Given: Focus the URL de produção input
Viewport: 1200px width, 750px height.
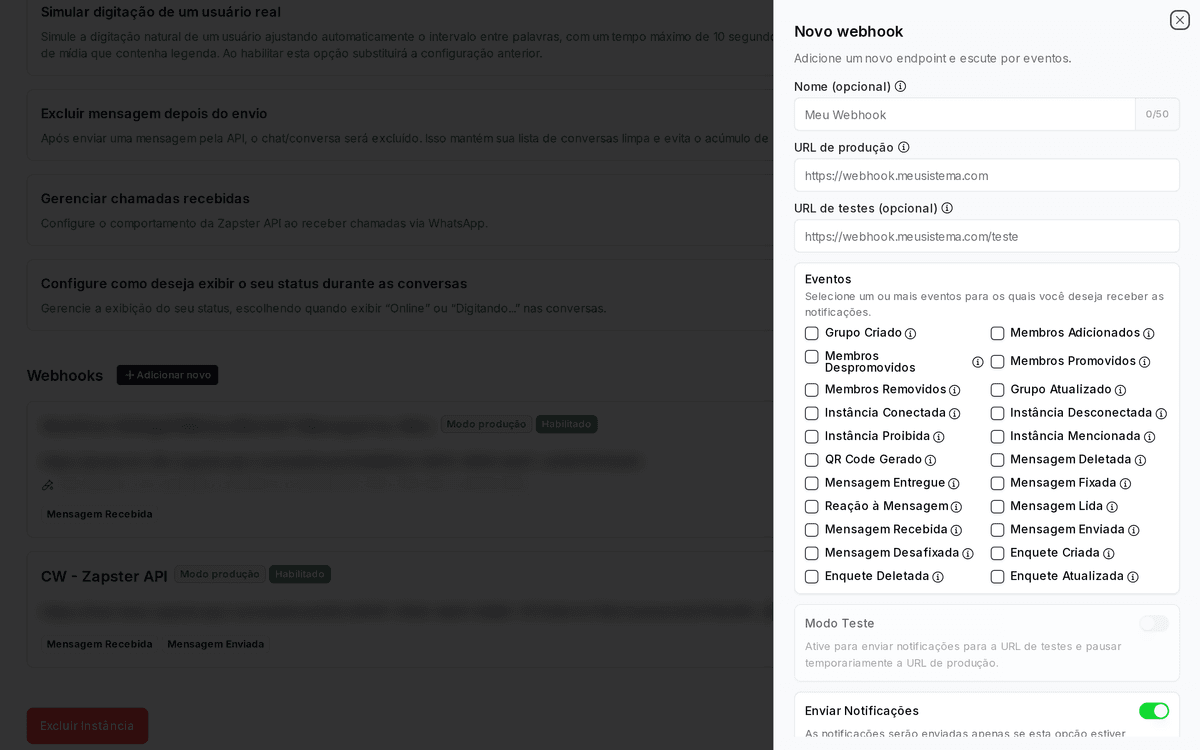Looking at the screenshot, I should pos(986,176).
